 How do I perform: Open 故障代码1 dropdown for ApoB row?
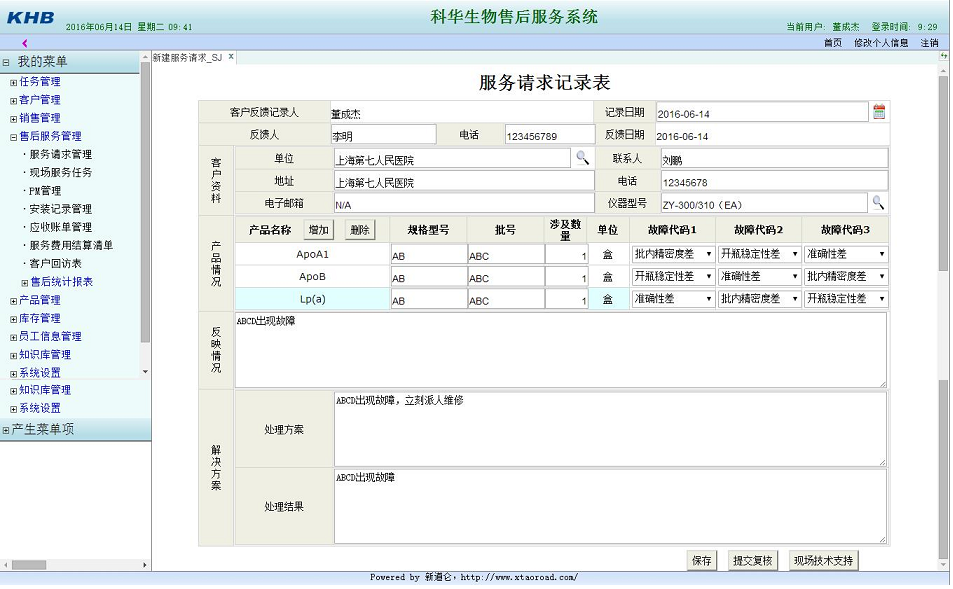[x=673, y=277]
